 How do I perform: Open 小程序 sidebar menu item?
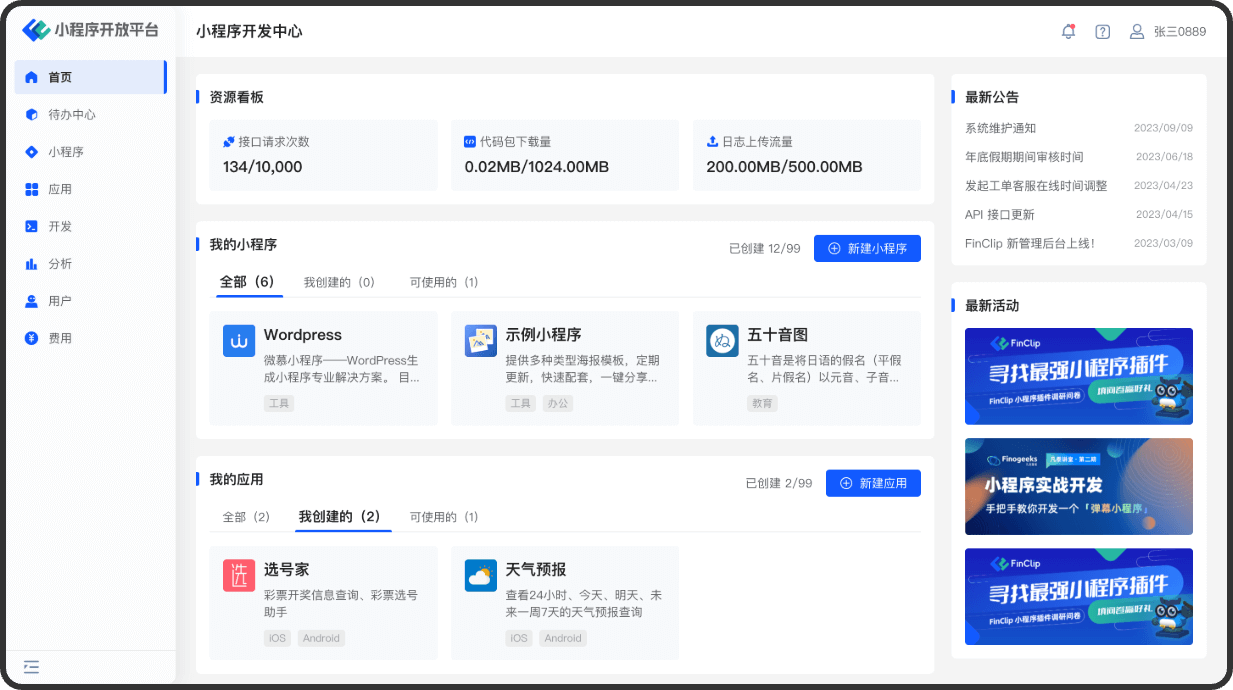pos(66,152)
